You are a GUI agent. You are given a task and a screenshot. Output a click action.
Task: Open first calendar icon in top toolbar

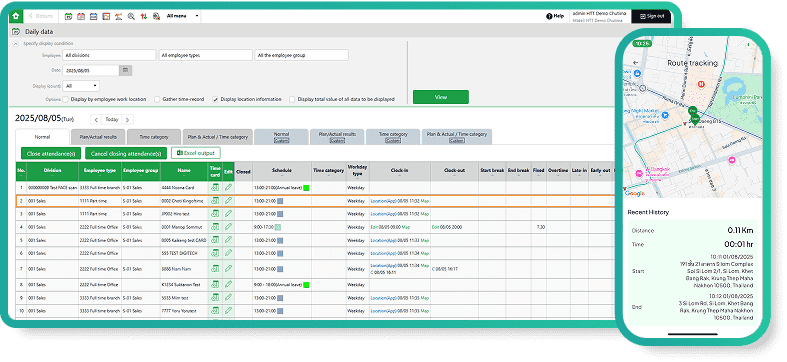pos(69,16)
